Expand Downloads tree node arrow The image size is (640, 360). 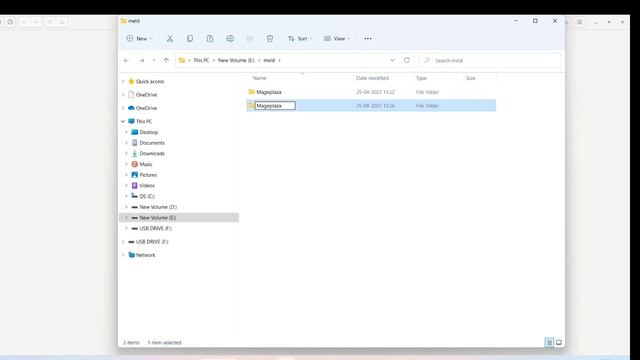coord(127,153)
